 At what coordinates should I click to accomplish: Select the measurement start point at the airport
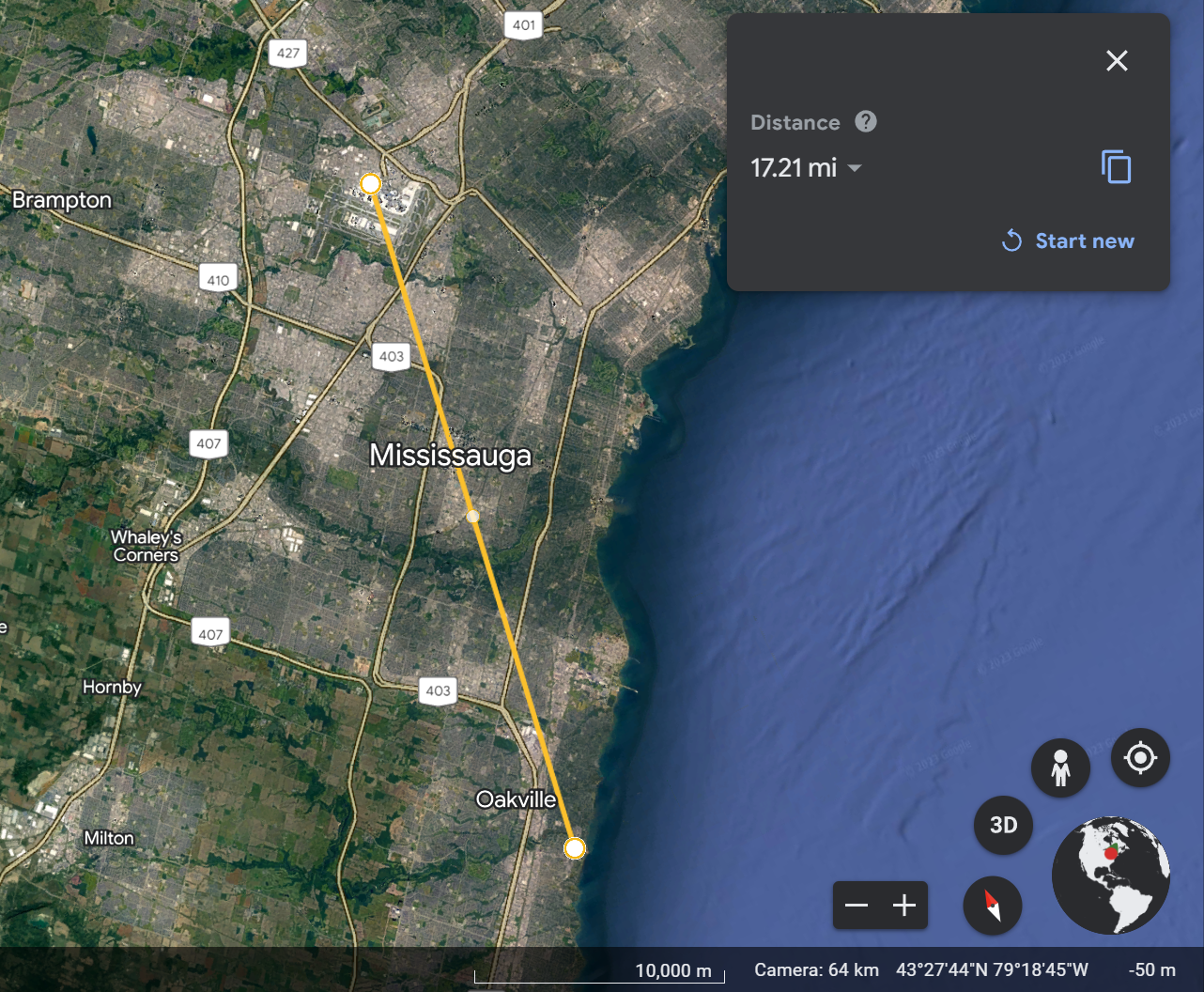tap(371, 183)
